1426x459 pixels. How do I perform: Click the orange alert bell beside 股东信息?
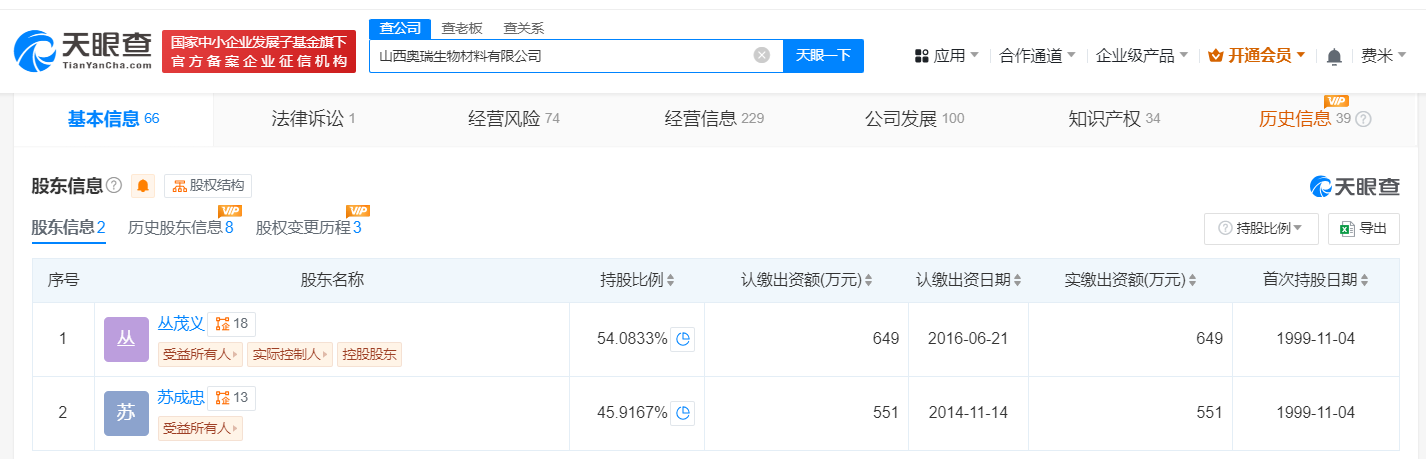(x=143, y=186)
